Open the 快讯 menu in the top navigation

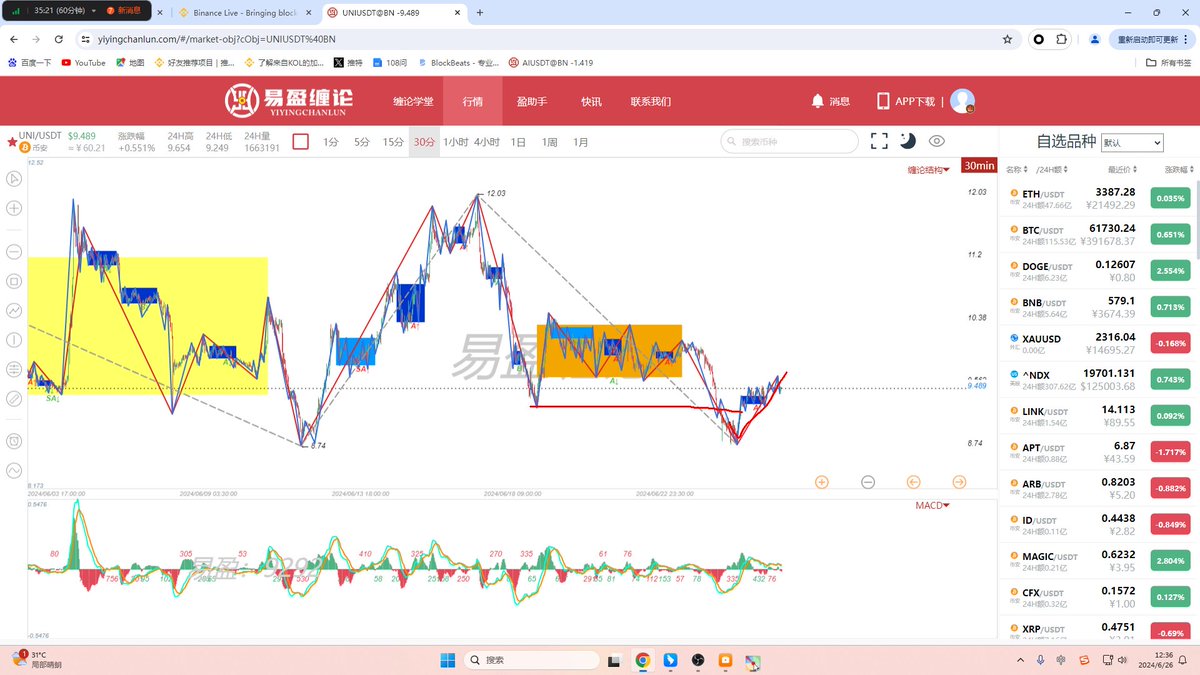pyautogui.click(x=592, y=100)
